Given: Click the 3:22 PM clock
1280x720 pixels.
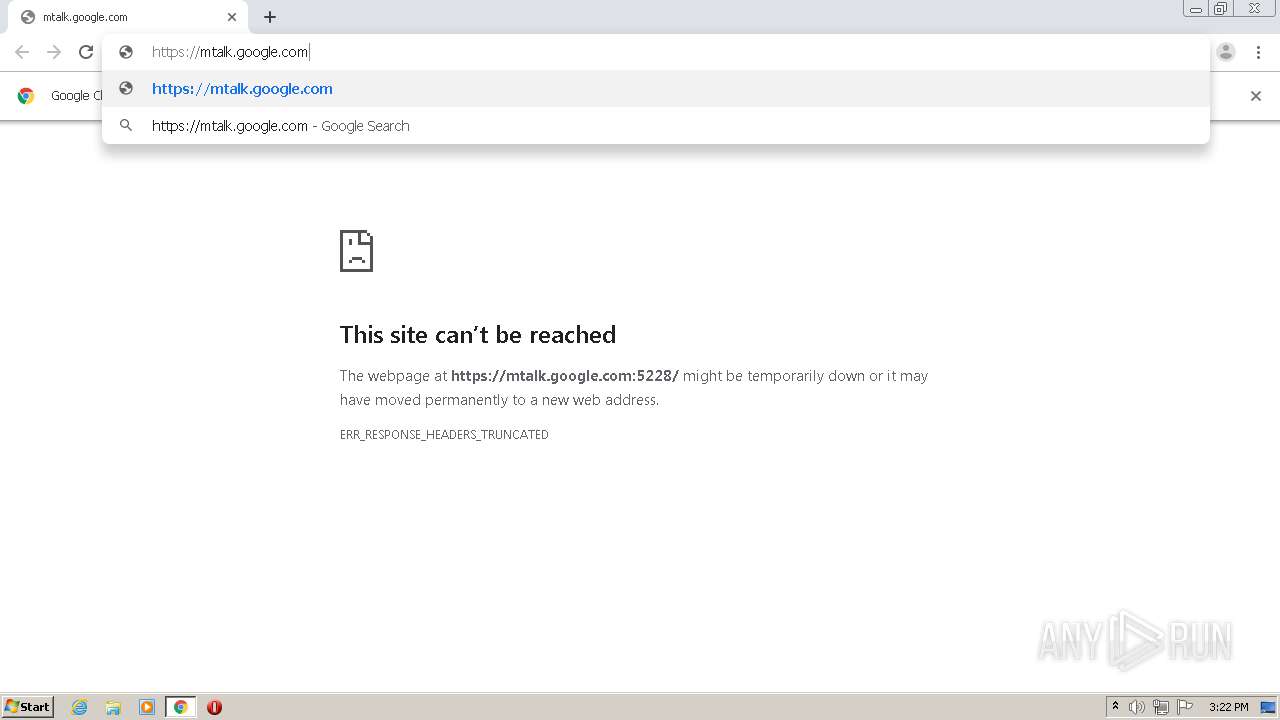Looking at the screenshot, I should coord(1228,707).
